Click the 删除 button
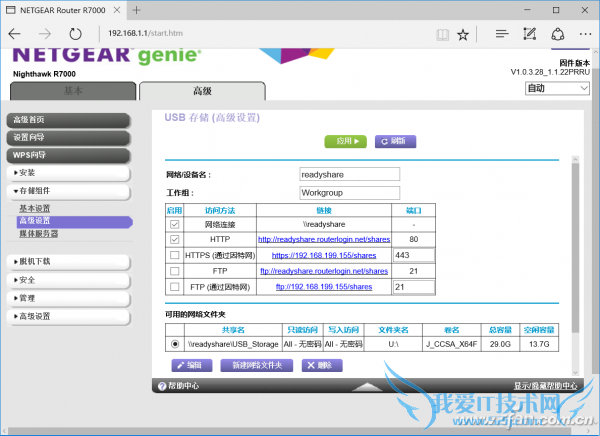The image size is (600, 436). pyautogui.click(x=322, y=365)
